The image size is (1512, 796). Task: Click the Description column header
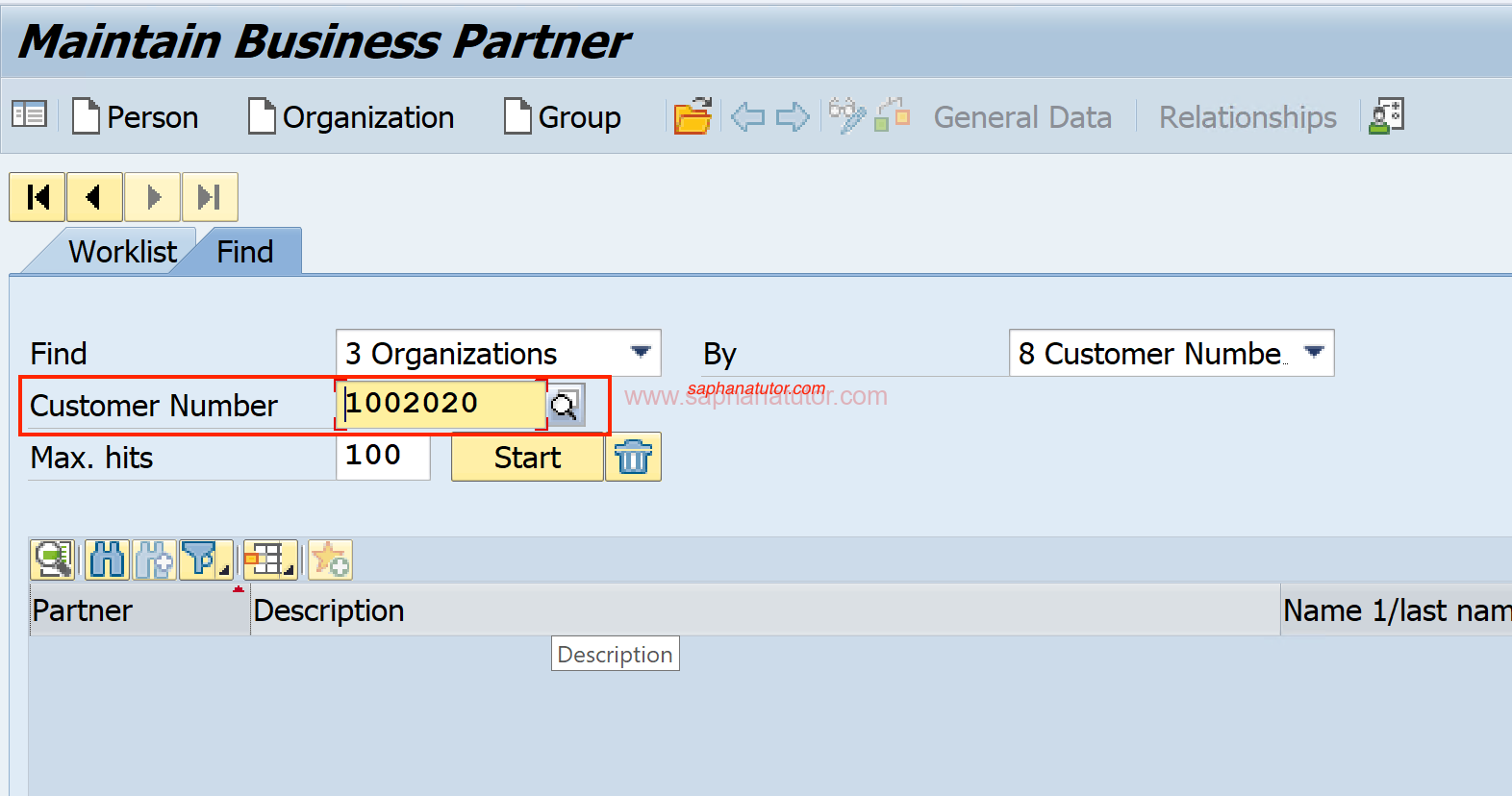coord(766,609)
